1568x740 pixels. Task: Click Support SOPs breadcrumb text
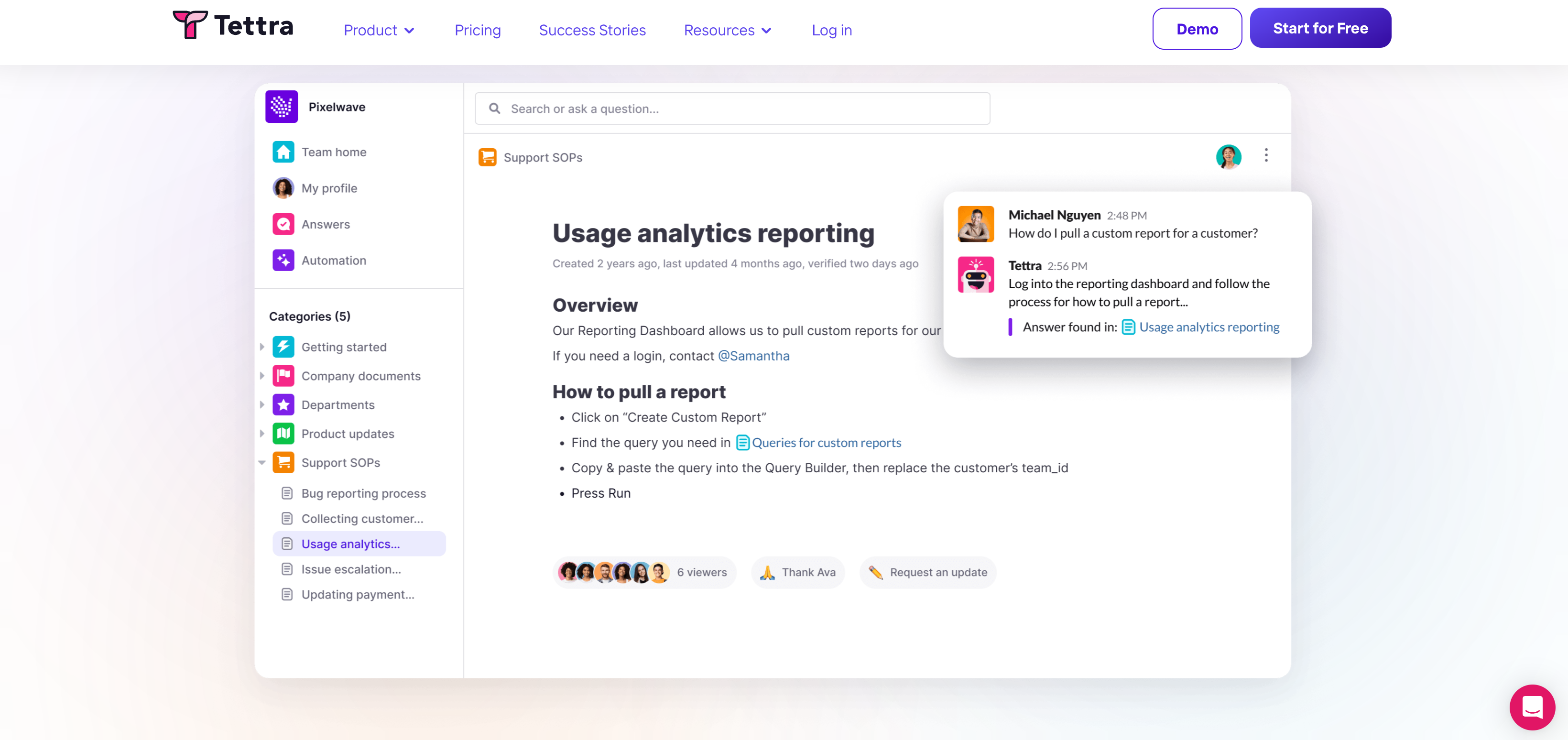[x=543, y=157]
